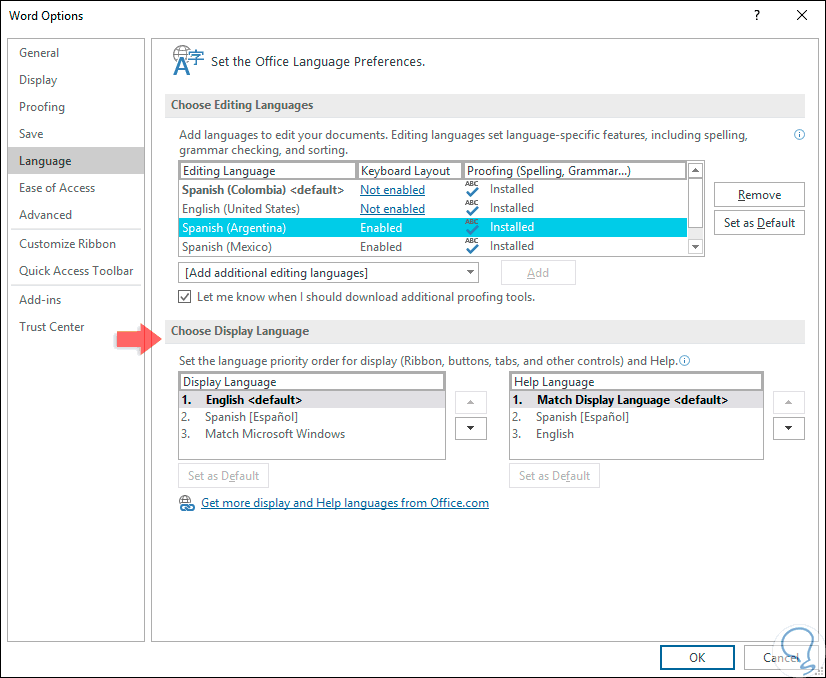
Task: Click proofing check icon for Spanish (Mexico)
Action: pos(472,246)
